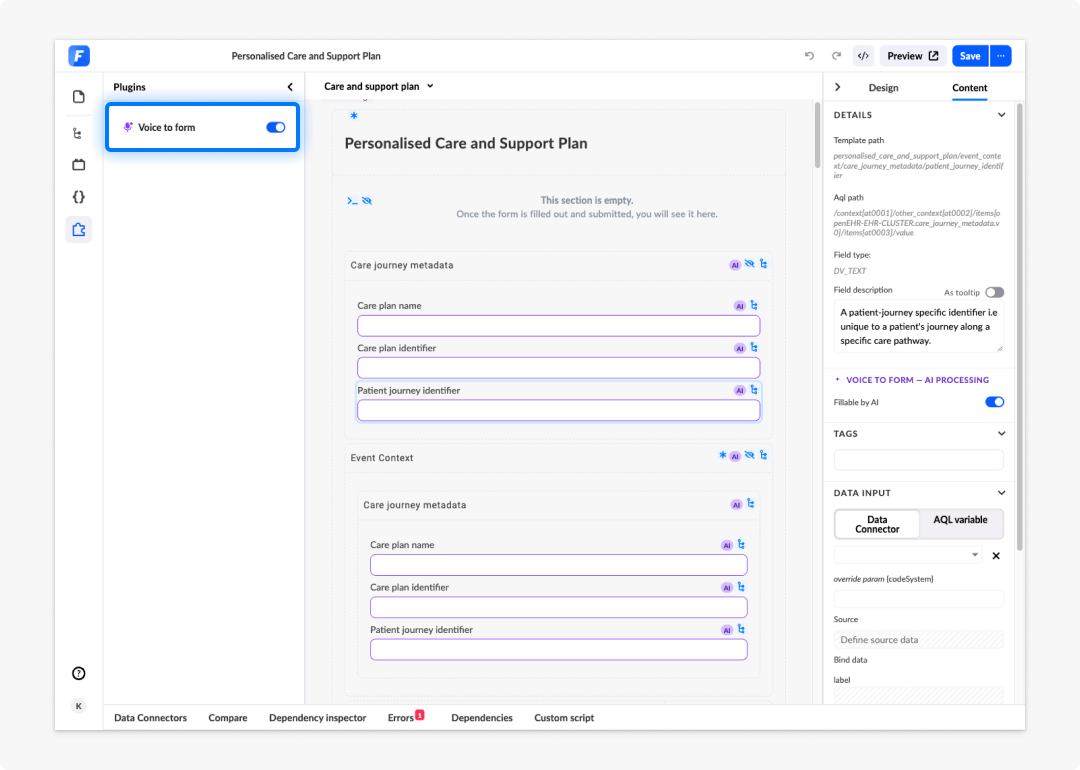Image resolution: width=1080 pixels, height=770 pixels.
Task: Click the right properties panel scrollbar
Action: 1019,327
